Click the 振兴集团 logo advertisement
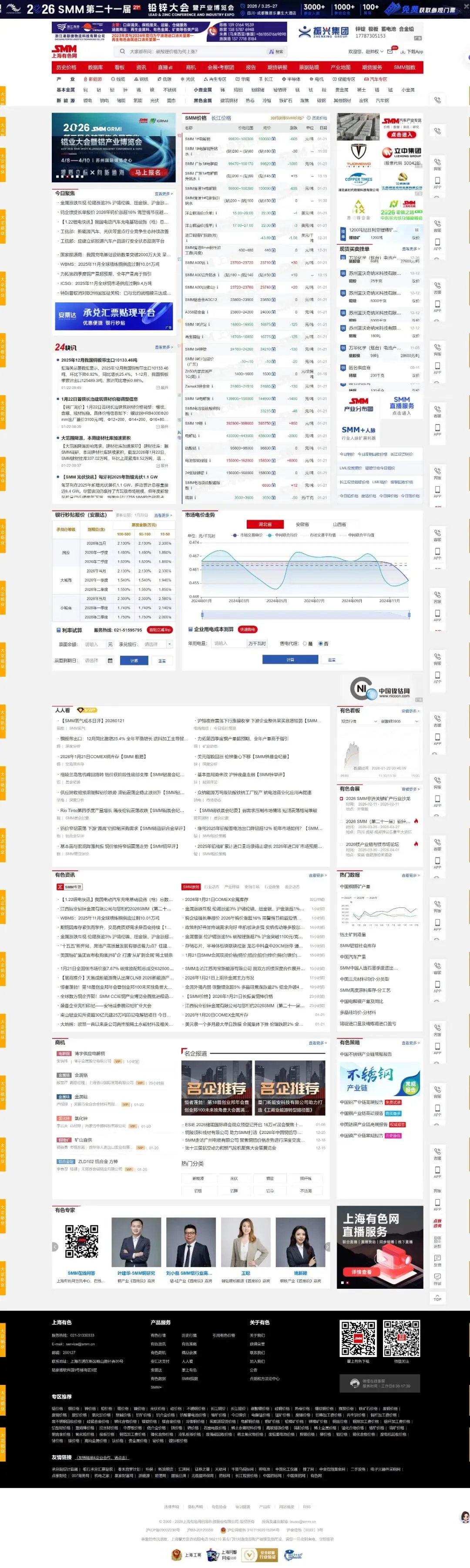Screen dimensions: 470x1568 point(323,32)
